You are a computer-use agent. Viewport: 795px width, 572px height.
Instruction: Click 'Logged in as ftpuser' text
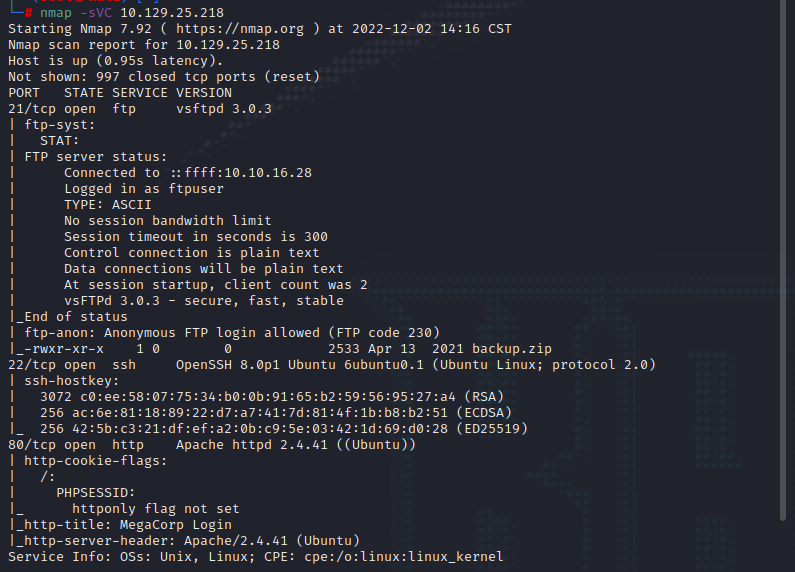coord(144,189)
